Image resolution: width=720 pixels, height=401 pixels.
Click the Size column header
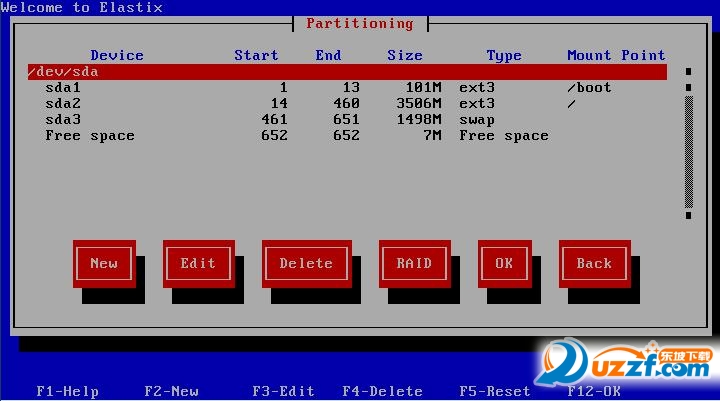click(405, 56)
